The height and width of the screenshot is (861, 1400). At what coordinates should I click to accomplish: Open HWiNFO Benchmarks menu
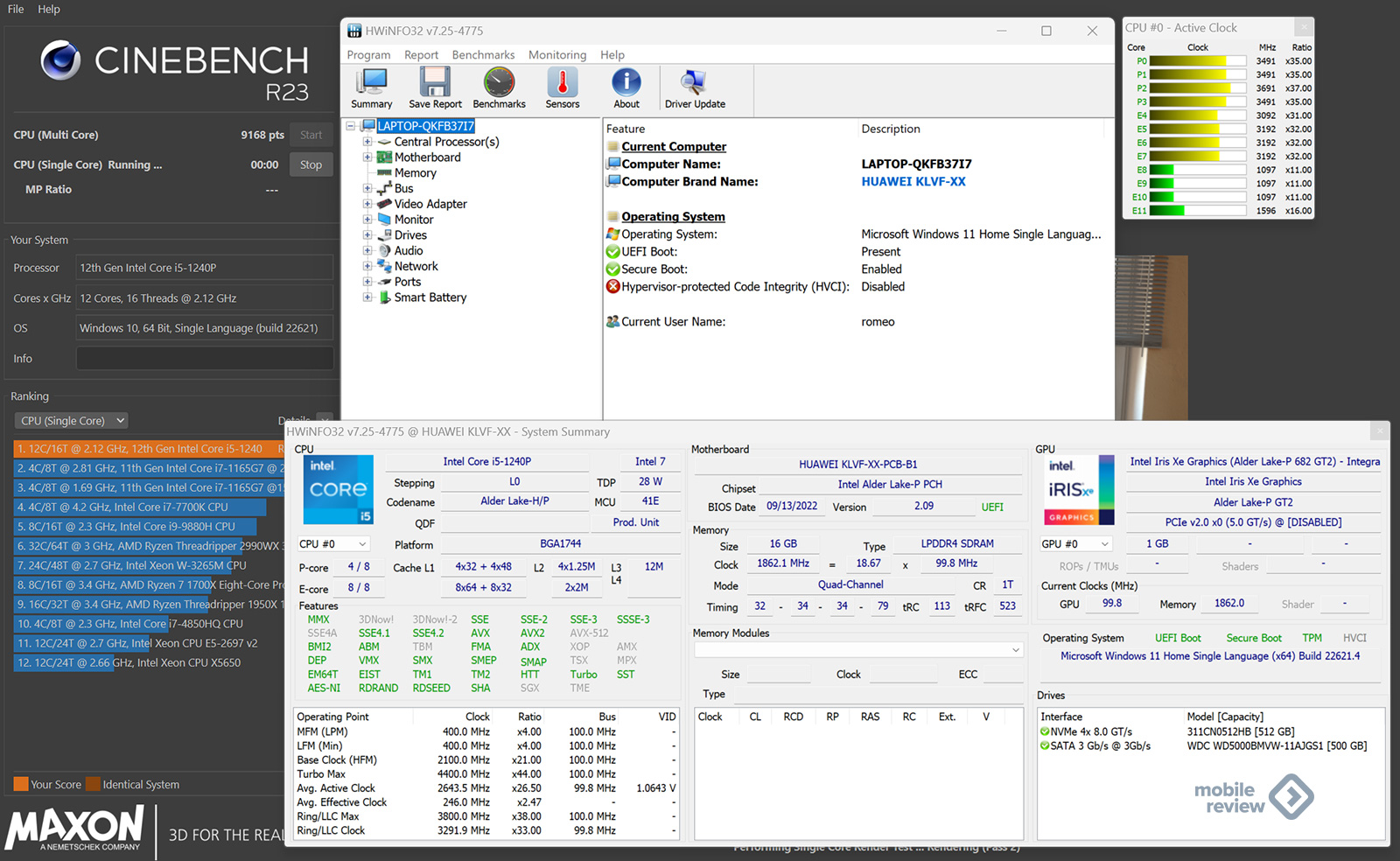483,54
